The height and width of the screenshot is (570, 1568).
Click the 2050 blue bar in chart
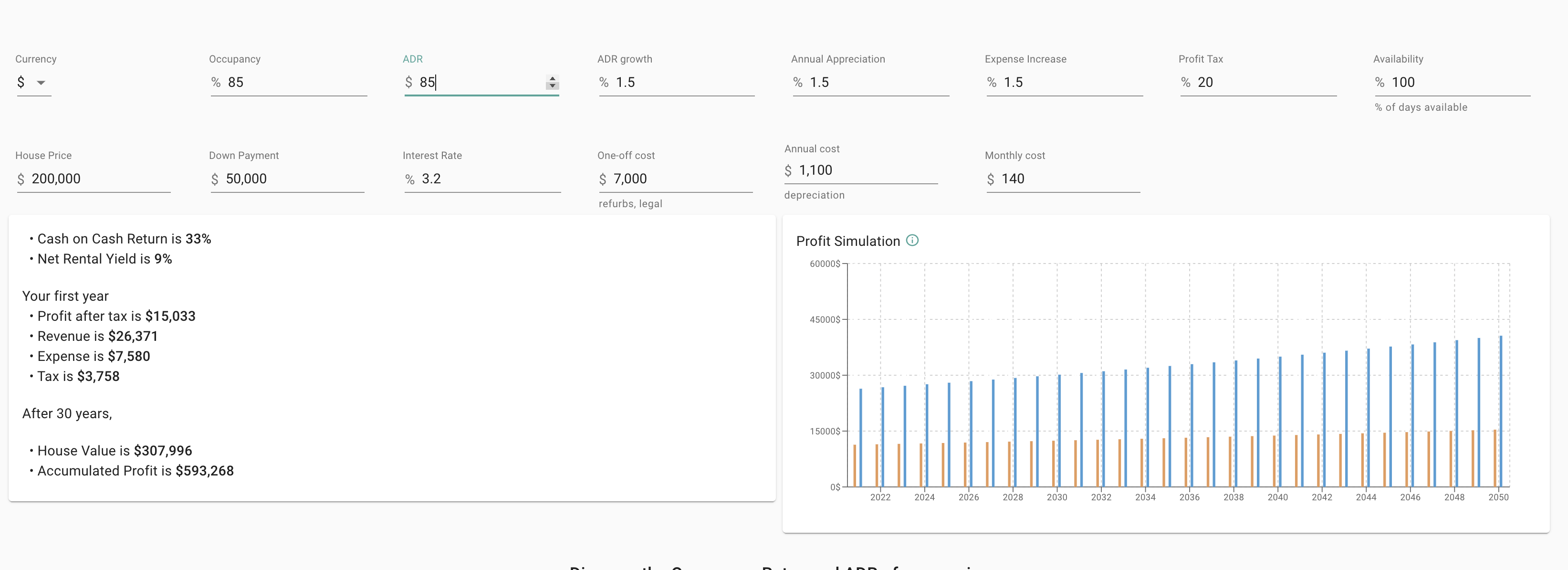pyautogui.click(x=1501, y=411)
